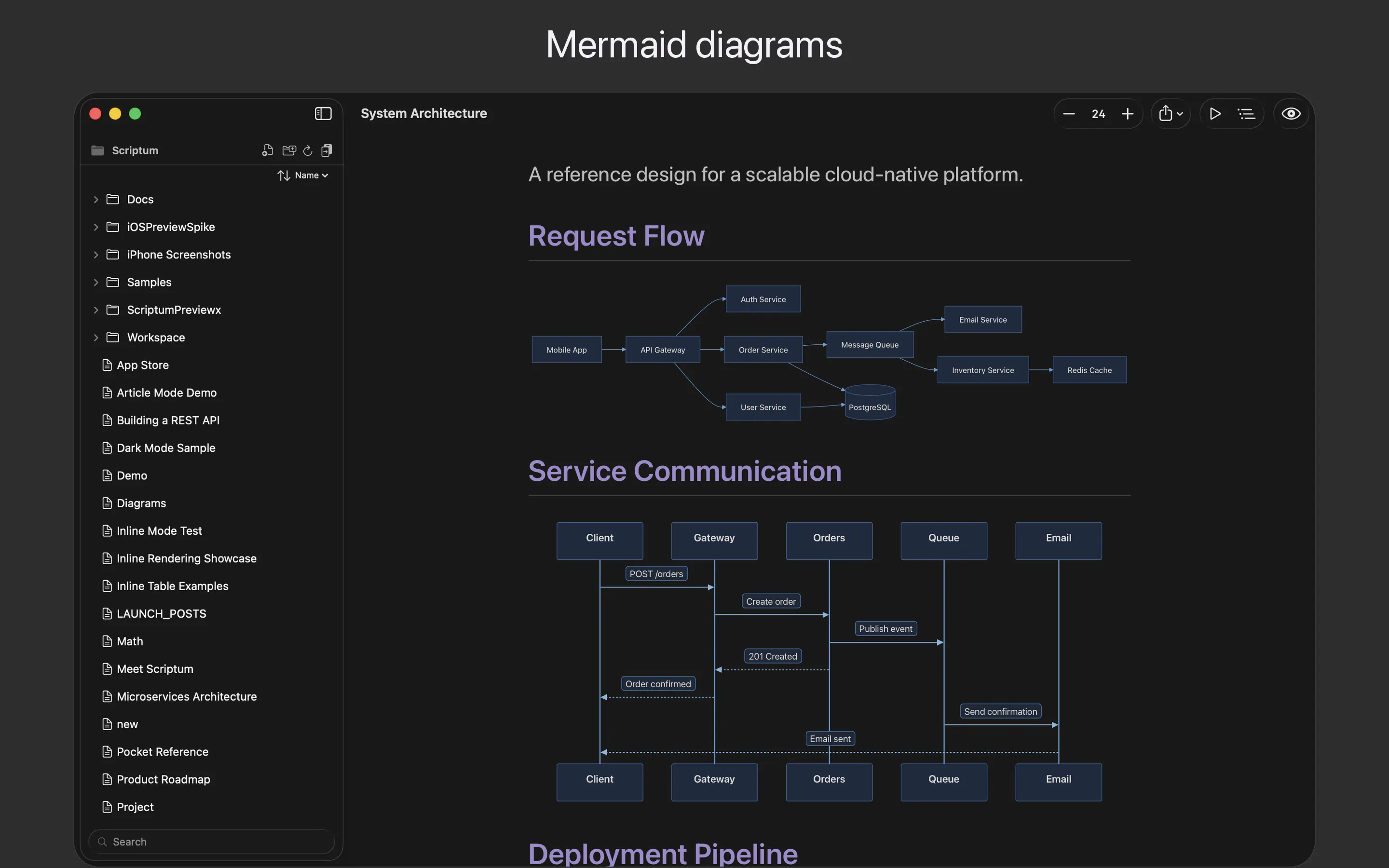
Task: Open the Name sort order dropdown
Action: click(x=302, y=175)
